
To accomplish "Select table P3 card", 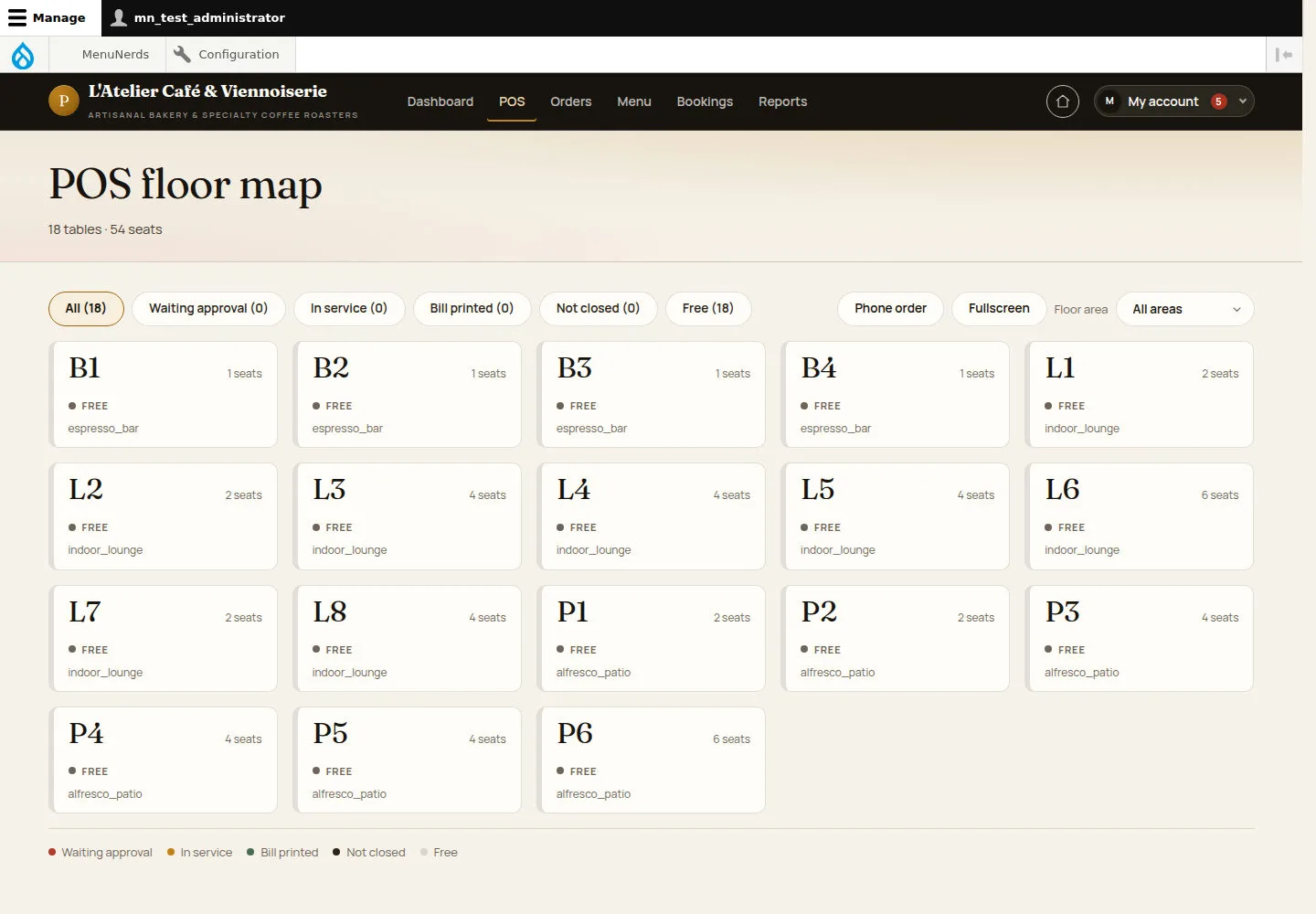I will tap(1140, 639).
